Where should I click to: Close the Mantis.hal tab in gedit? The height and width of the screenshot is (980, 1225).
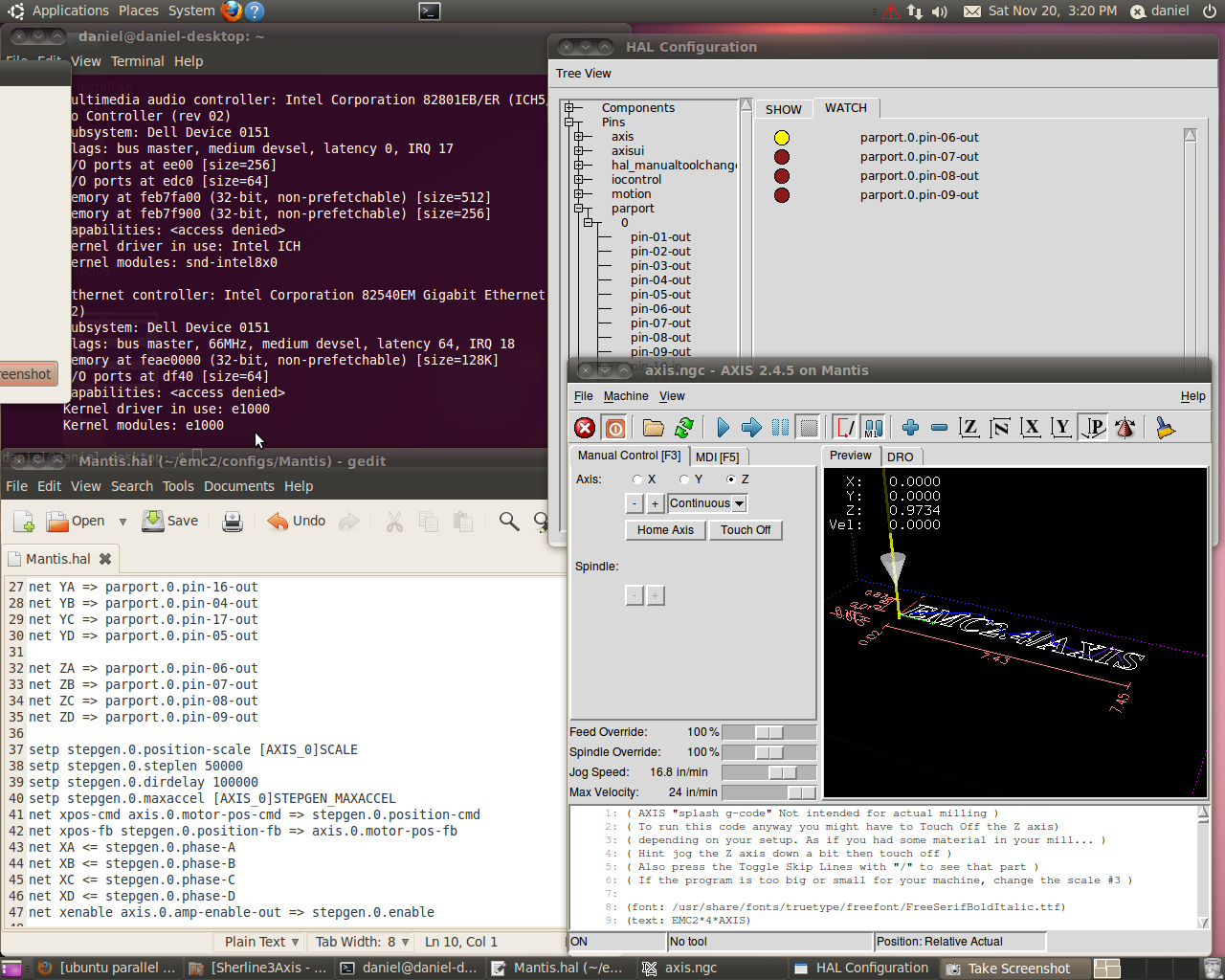[x=105, y=559]
